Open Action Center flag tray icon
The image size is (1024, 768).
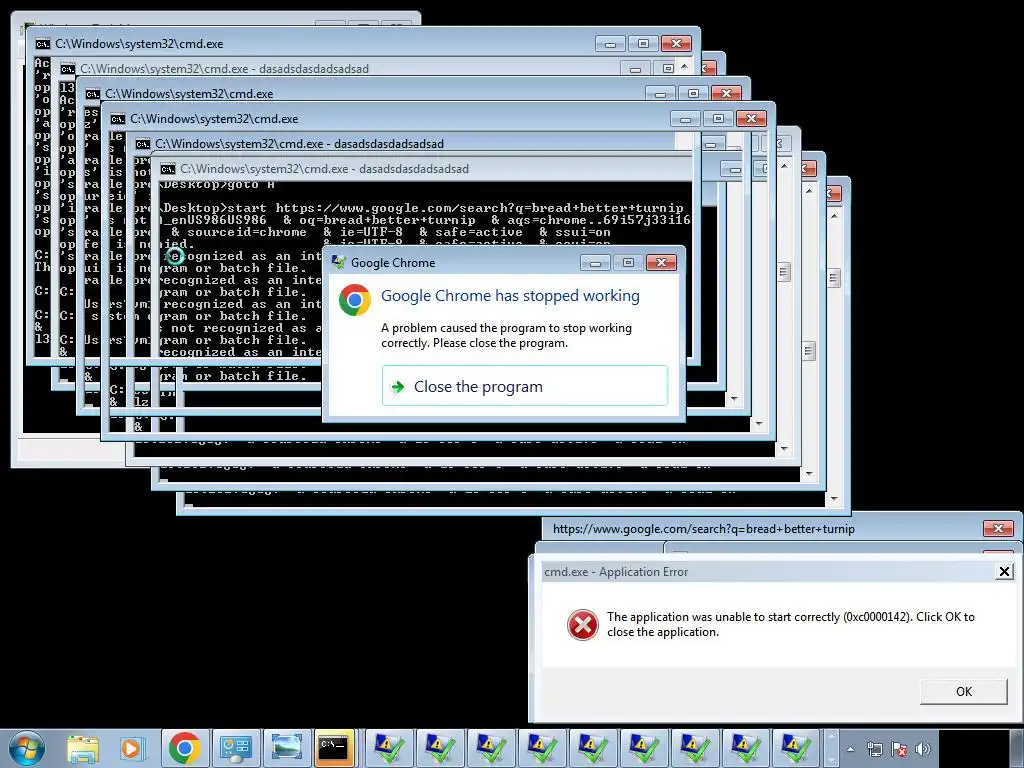tap(899, 749)
